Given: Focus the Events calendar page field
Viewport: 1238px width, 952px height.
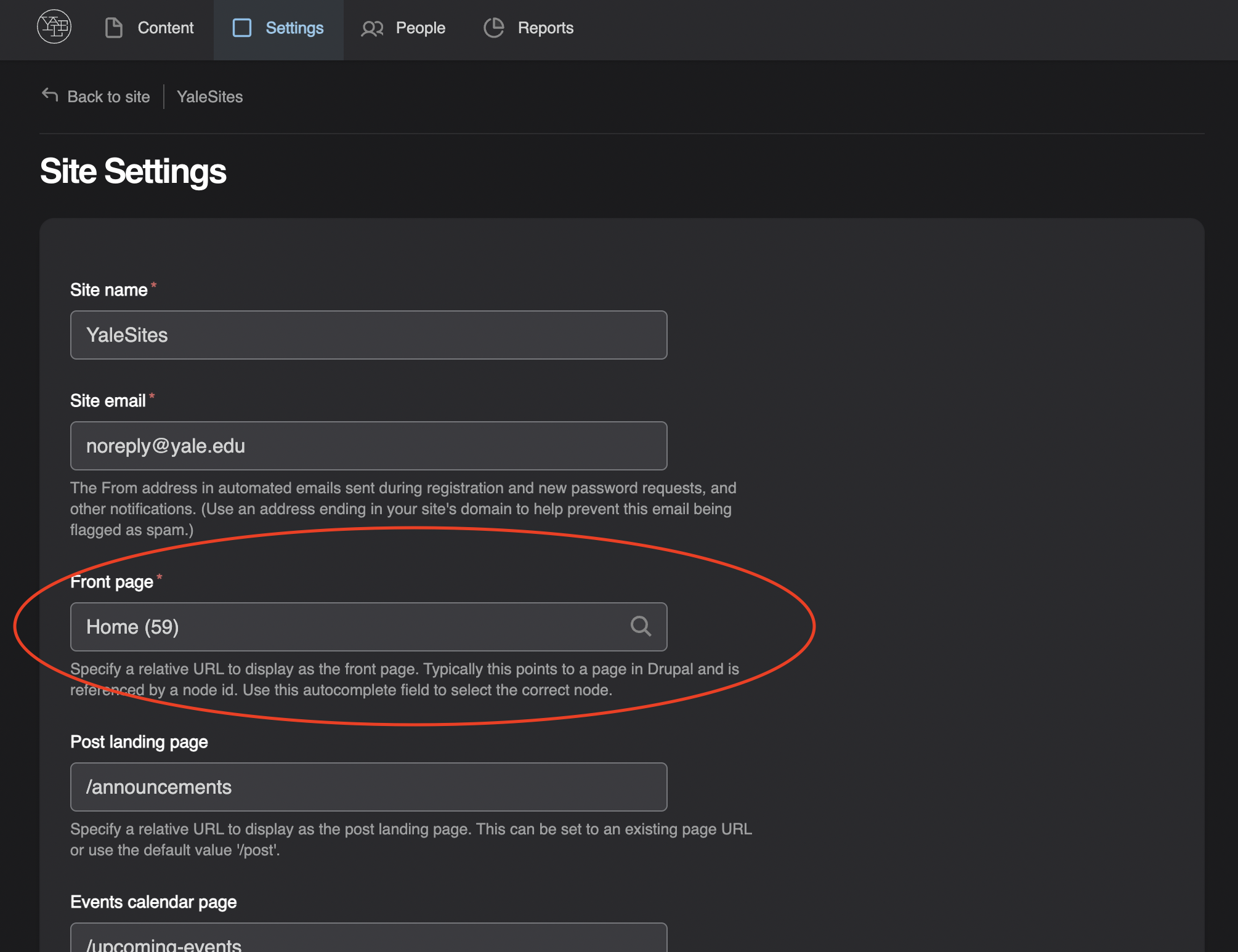Looking at the screenshot, I should click(368, 937).
